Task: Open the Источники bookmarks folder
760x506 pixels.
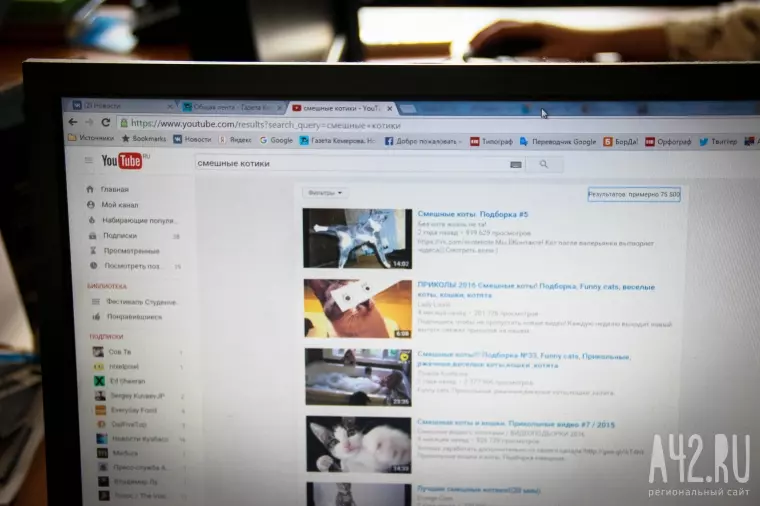Action: [x=91, y=138]
